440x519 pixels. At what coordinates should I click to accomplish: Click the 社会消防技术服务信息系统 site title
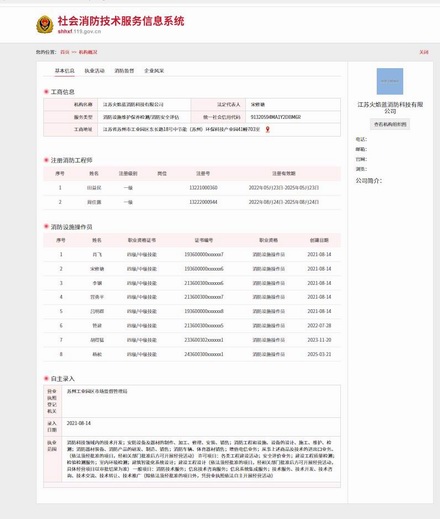click(x=121, y=21)
